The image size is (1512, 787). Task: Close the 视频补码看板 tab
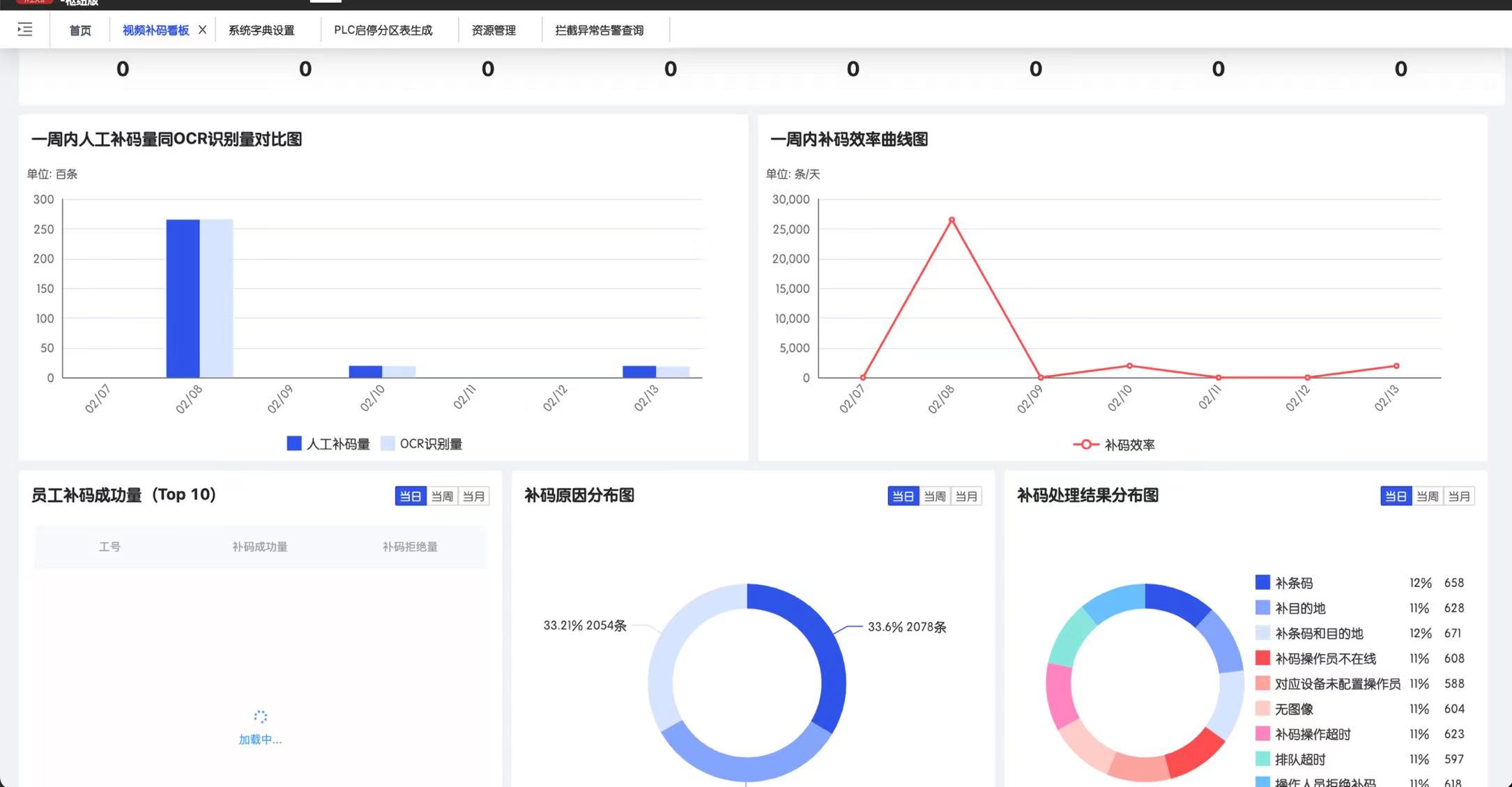tap(202, 29)
